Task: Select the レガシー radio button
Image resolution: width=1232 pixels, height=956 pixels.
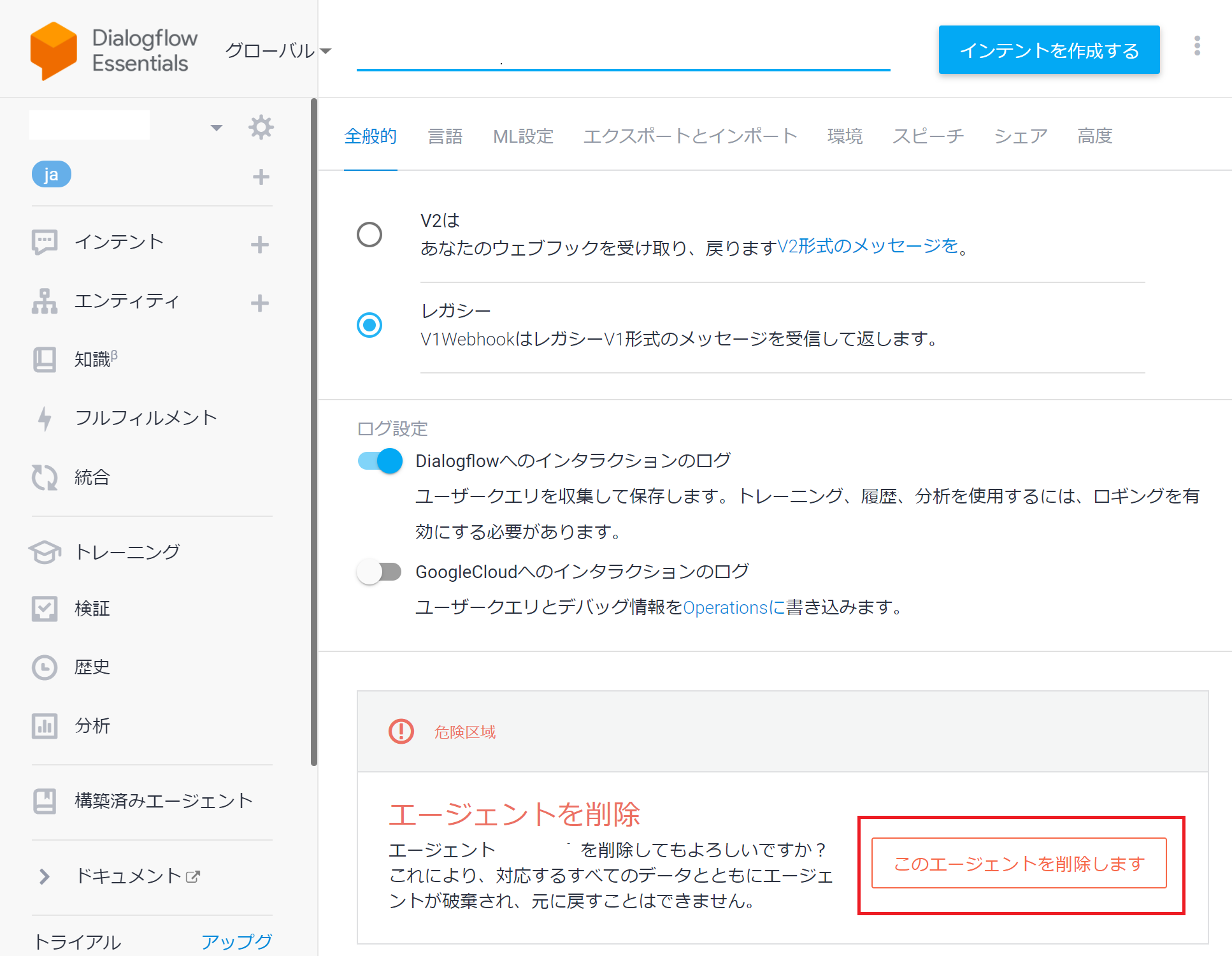Action: pos(369,325)
